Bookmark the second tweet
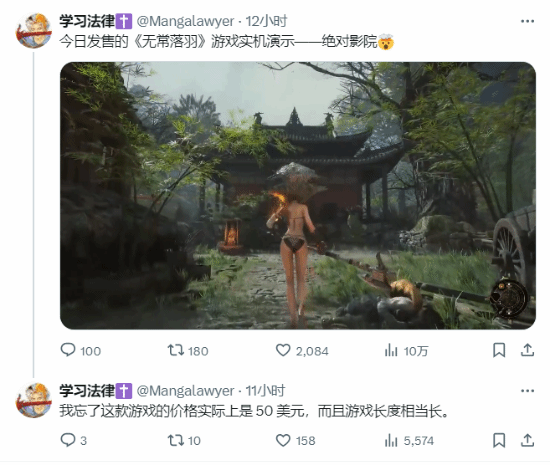 click(499, 440)
